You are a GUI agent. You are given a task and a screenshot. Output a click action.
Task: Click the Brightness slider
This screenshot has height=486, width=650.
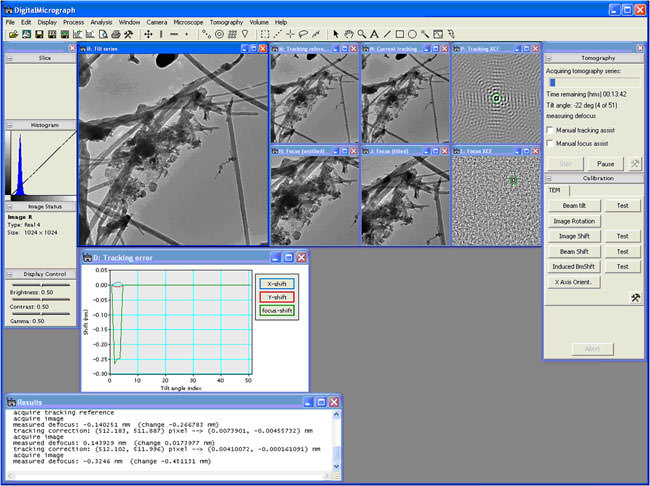pyautogui.click(x=41, y=285)
